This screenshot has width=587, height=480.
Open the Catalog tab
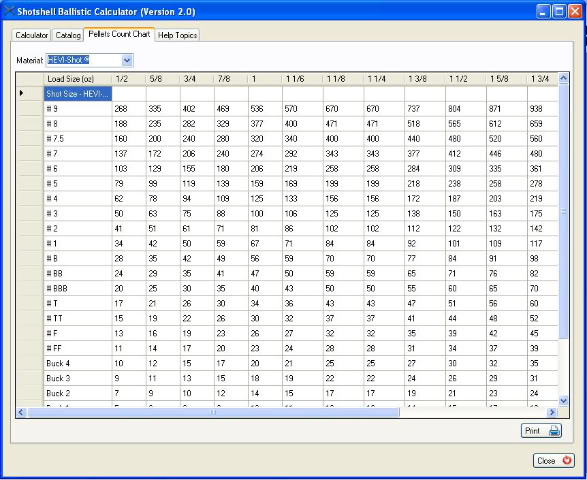click(68, 35)
